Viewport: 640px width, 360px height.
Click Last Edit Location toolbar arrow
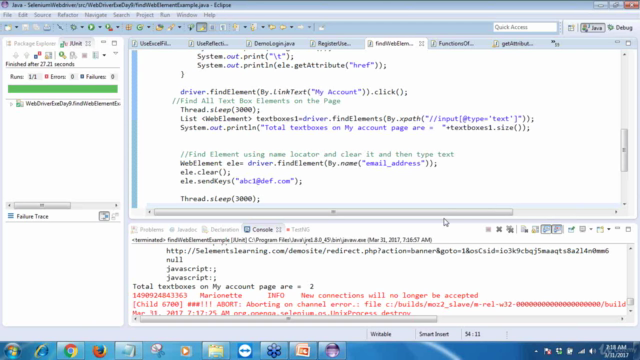271,27
